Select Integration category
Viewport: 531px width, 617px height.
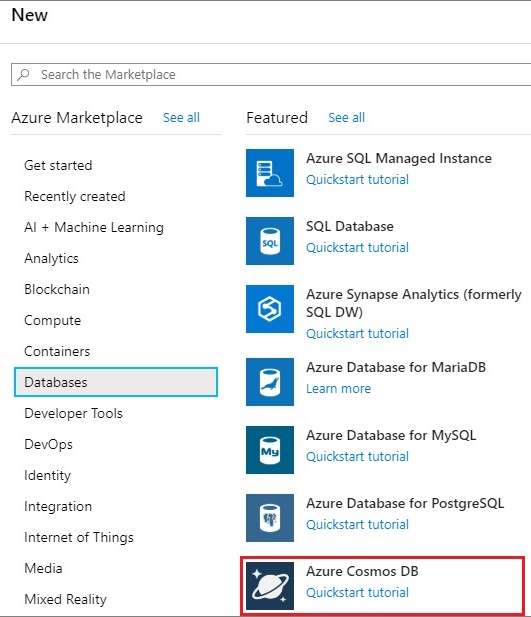point(58,506)
